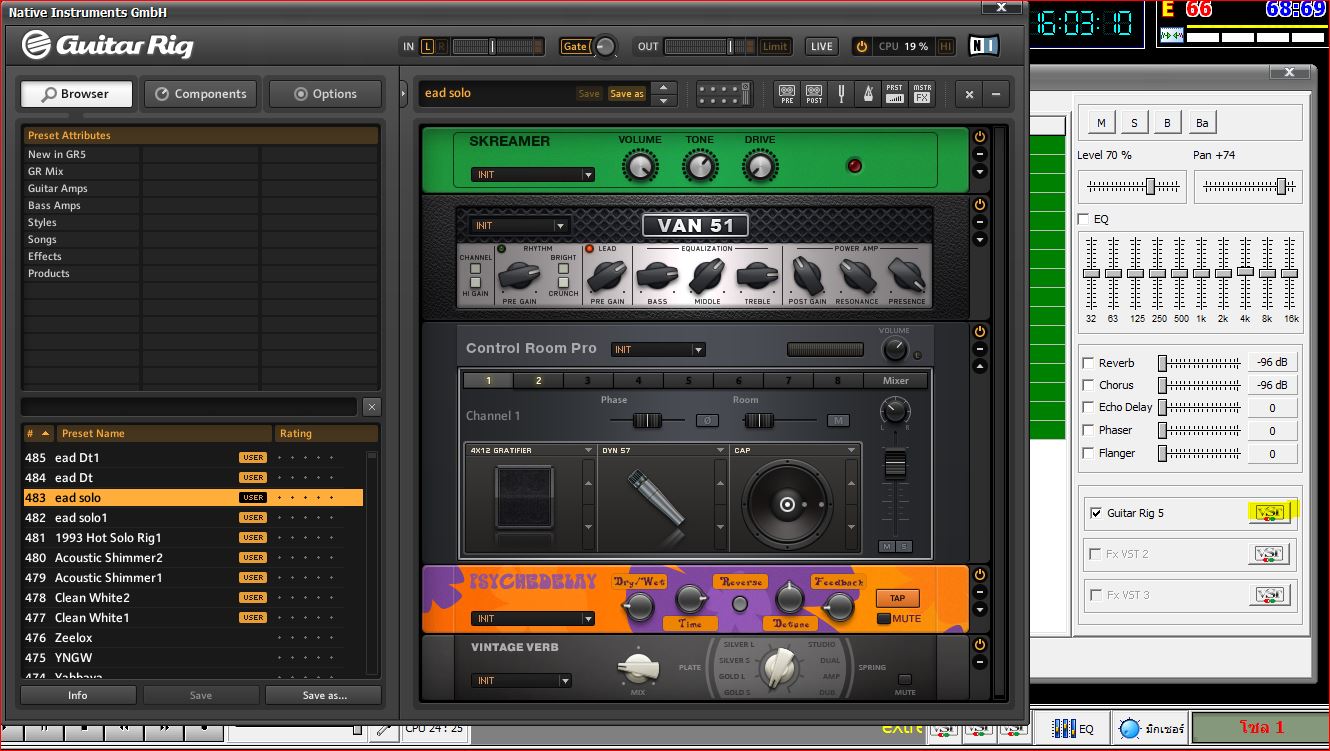Viewport: 1330px width, 751px height.
Task: Click the X icon in the rack toolbar
Action: pyautogui.click(x=969, y=94)
